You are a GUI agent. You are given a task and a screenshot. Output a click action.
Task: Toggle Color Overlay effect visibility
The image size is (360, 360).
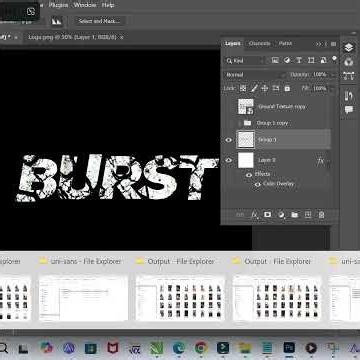257,184
